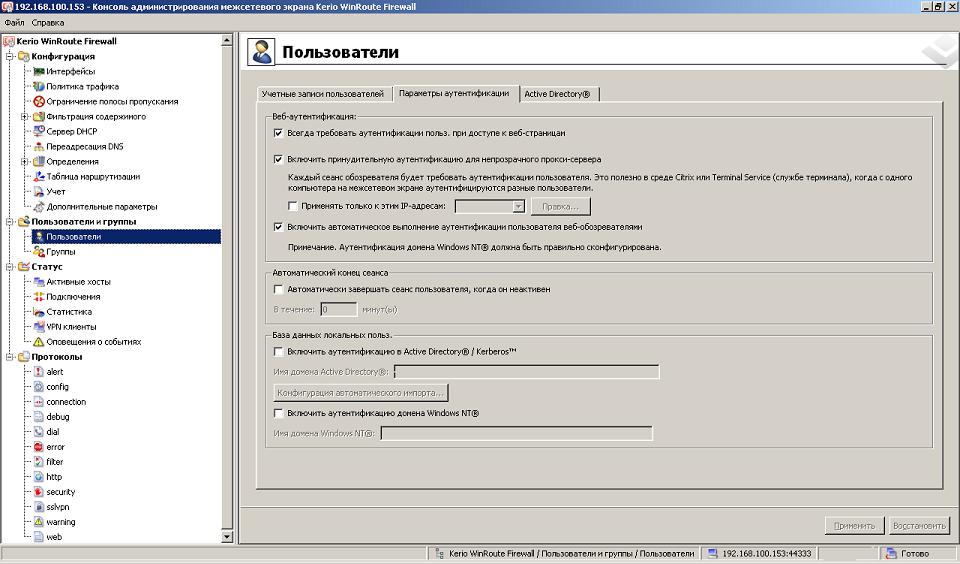Enable automatic session end when inactive checkbox
Viewport: 960px width, 564px height.
[279, 289]
